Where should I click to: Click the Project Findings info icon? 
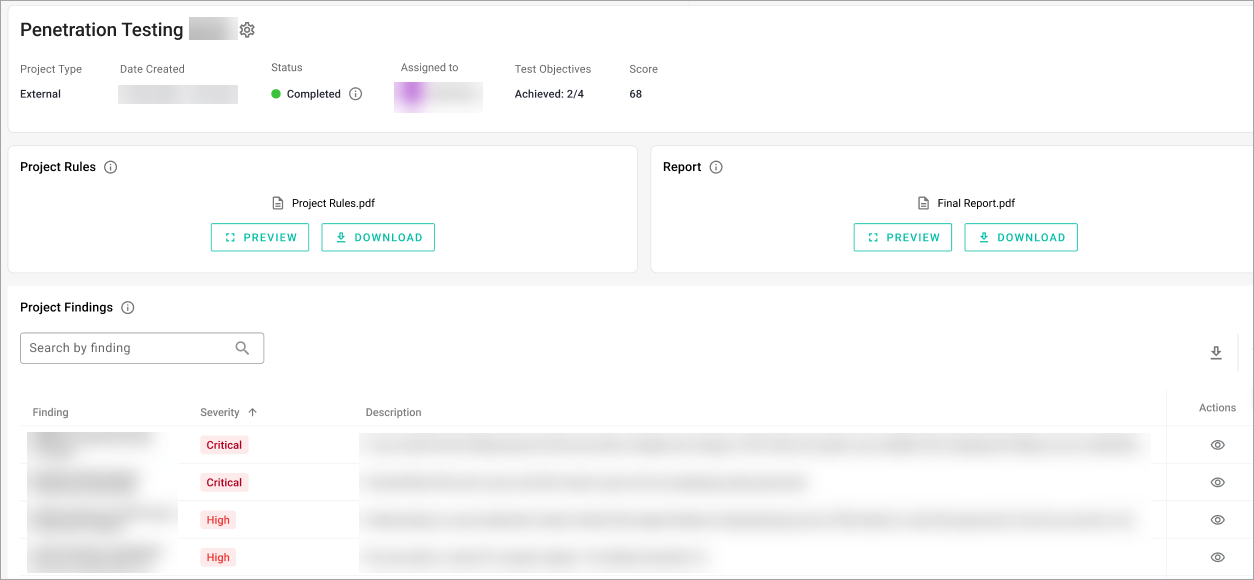click(x=127, y=308)
